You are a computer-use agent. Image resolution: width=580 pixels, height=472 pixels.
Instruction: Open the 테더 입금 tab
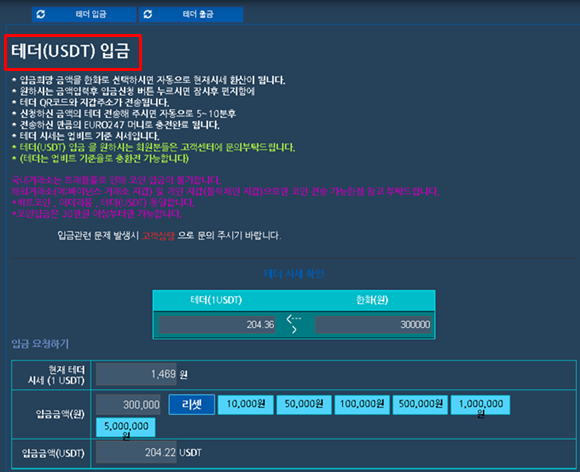point(84,14)
